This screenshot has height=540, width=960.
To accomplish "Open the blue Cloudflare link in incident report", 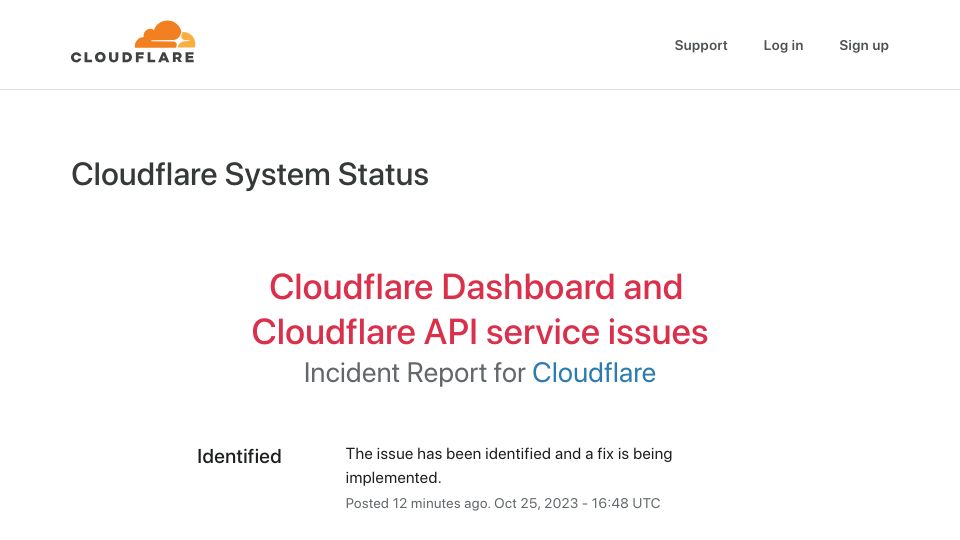I will (x=593, y=372).
